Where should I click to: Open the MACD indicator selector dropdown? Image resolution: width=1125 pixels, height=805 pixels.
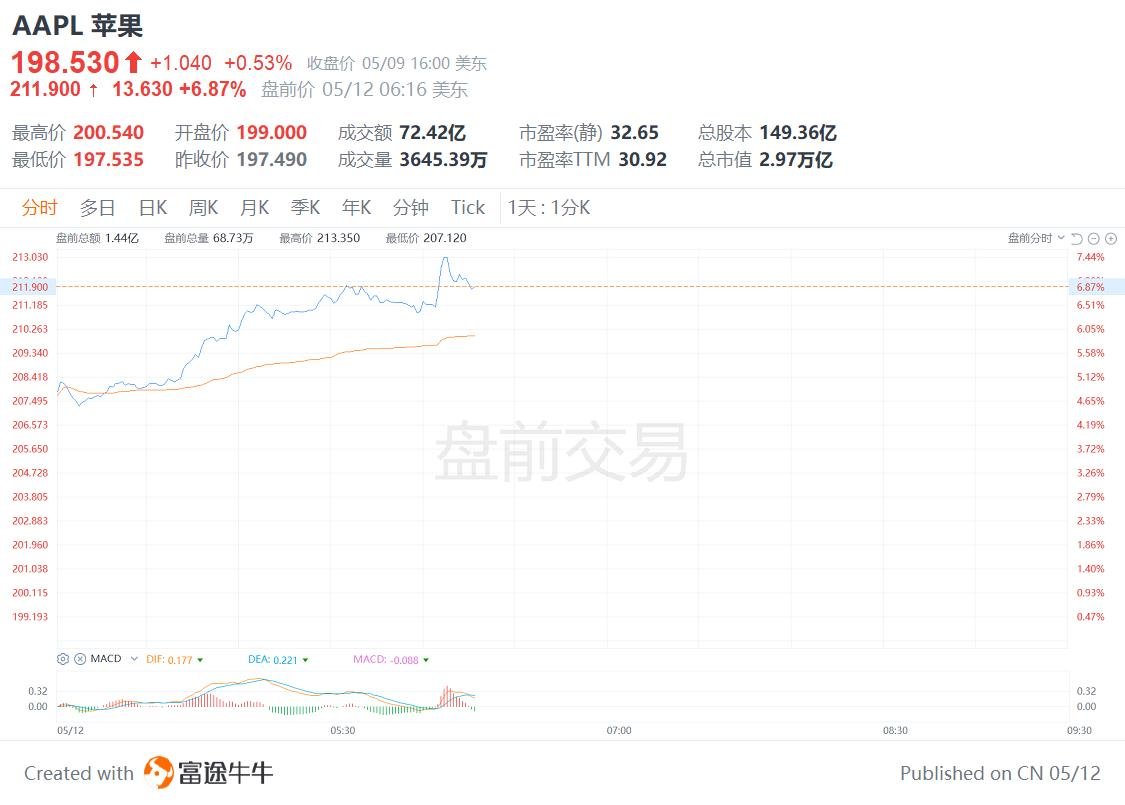(134, 659)
